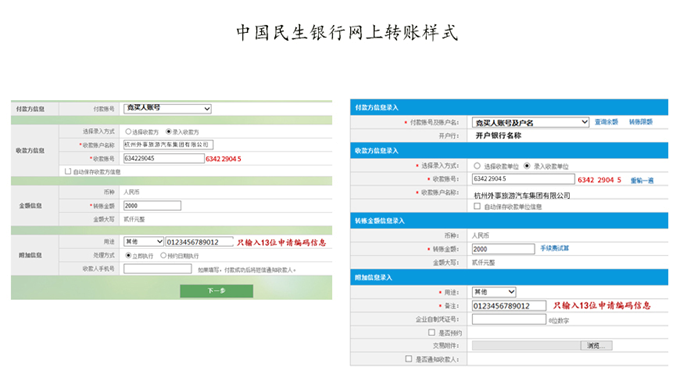Tick the 自动保存收款方信息 checkbox
This screenshot has height=385, width=680.
(68, 171)
